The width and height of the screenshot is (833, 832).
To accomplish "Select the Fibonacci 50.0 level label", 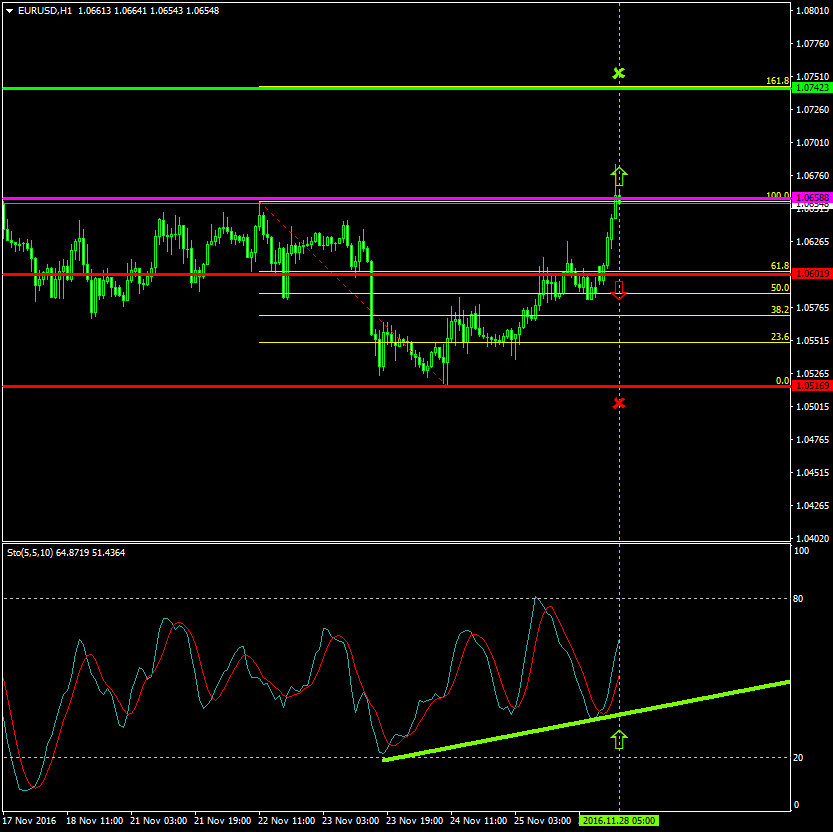I will pyautogui.click(x=780, y=288).
